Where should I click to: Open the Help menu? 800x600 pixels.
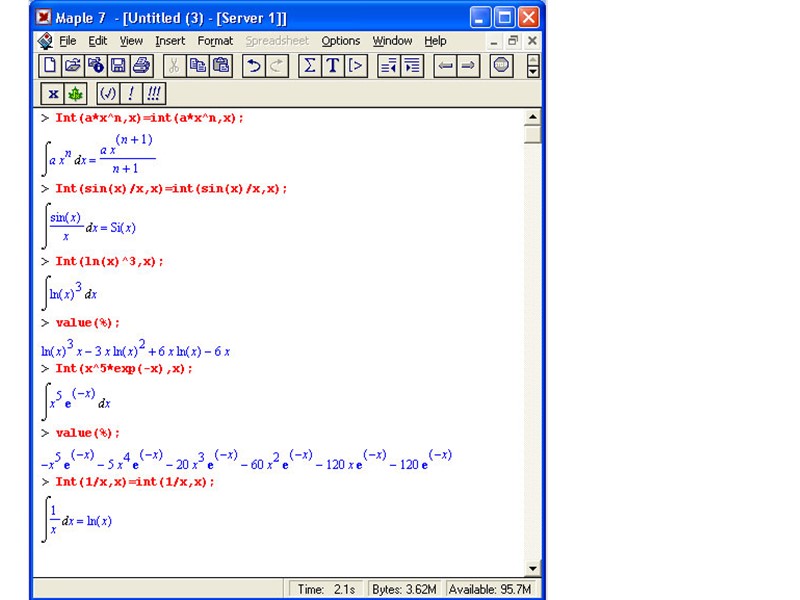coord(435,41)
